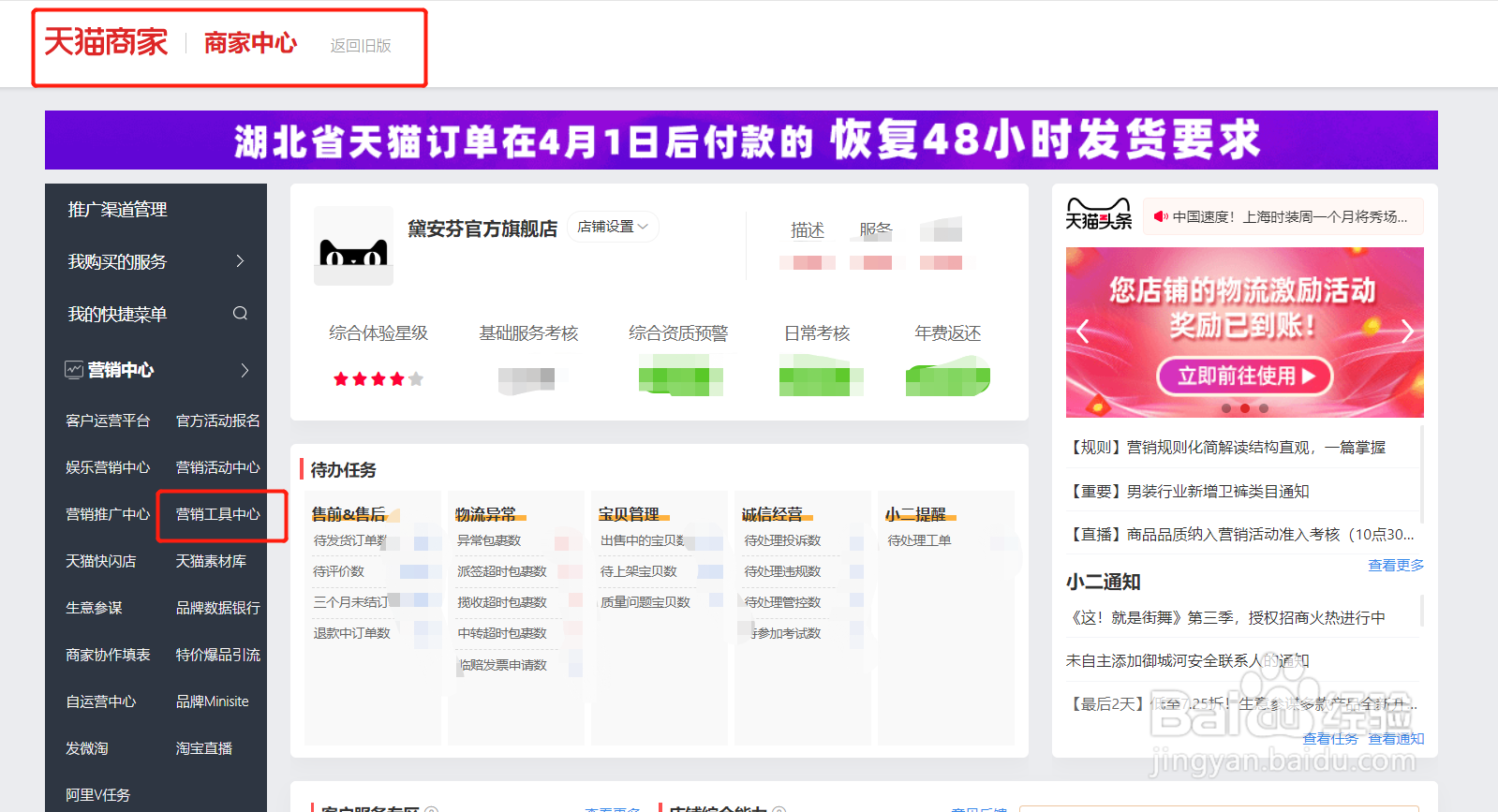Viewport: 1498px width, 812px height.
Task: Click 查看通知 link
Action: click(1396, 739)
